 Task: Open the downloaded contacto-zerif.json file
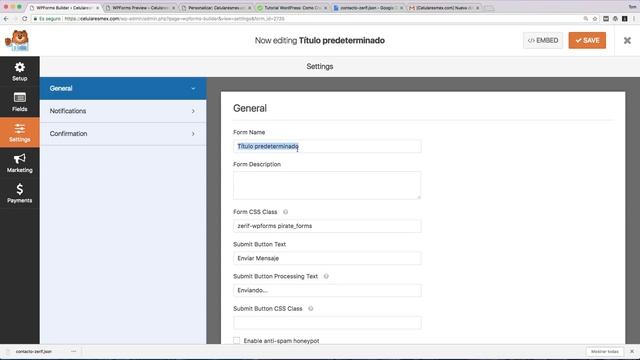(34, 351)
